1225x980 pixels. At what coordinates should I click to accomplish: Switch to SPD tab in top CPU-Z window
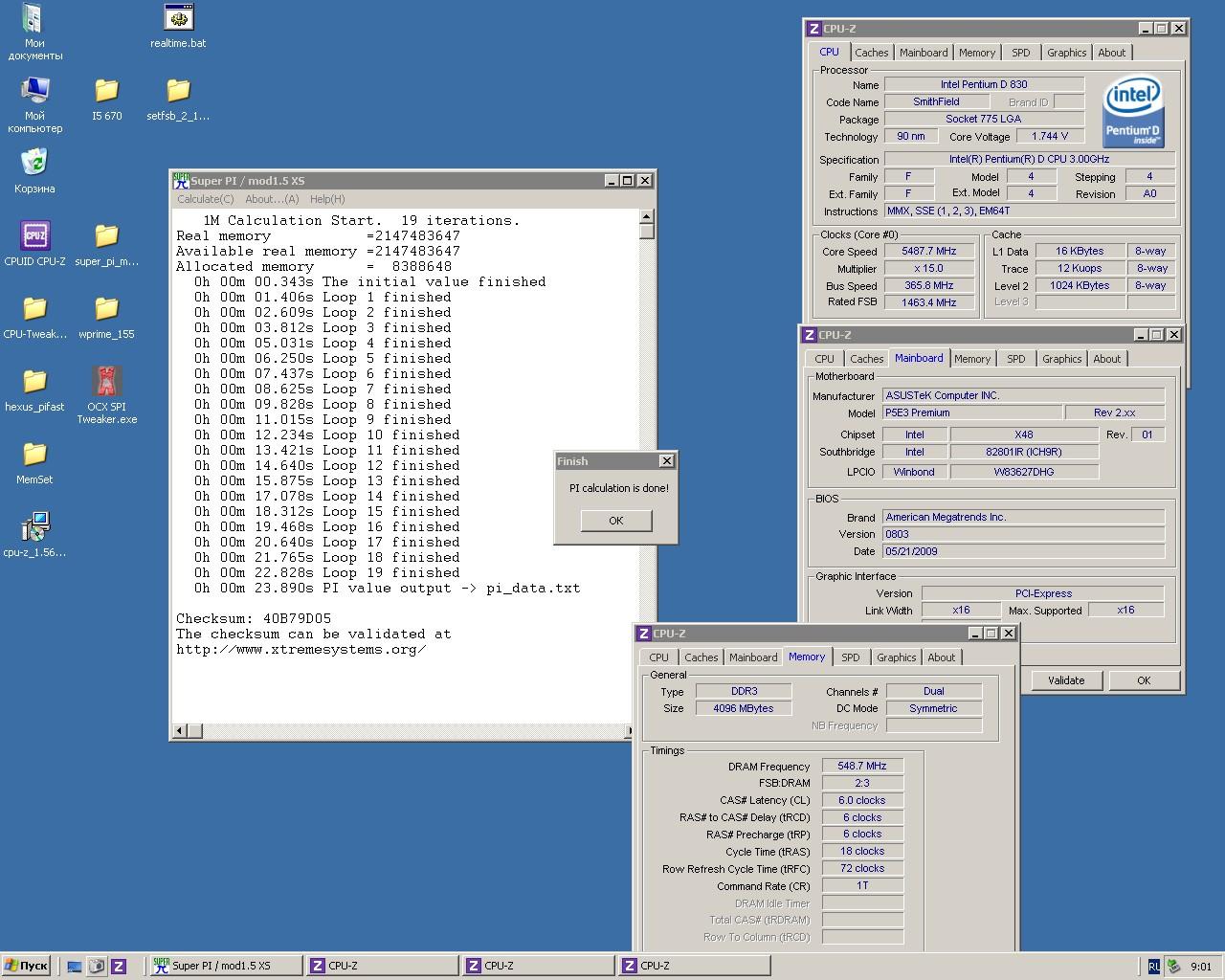(1021, 53)
